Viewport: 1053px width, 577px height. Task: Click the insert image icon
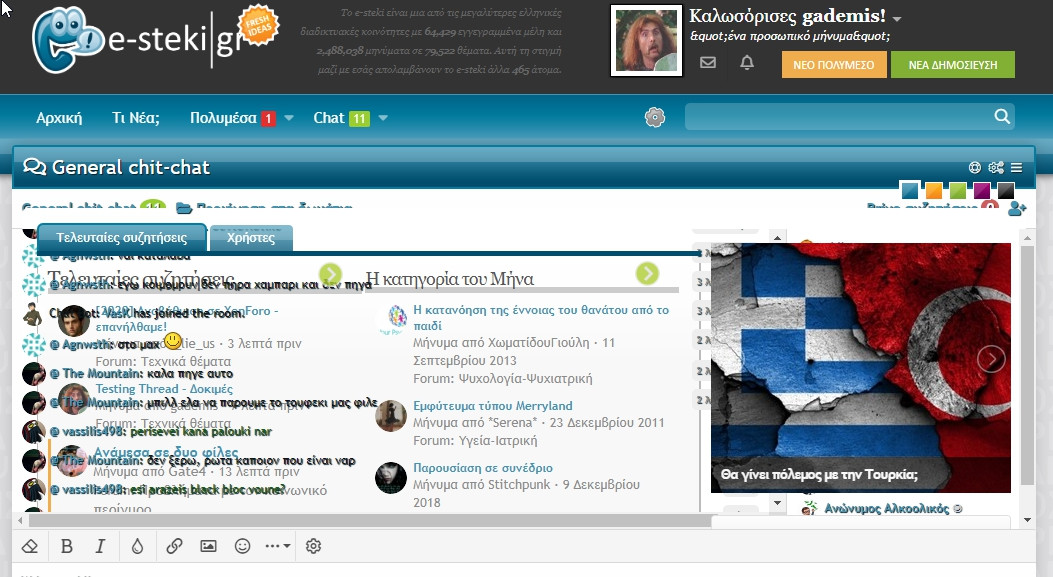[x=208, y=546]
